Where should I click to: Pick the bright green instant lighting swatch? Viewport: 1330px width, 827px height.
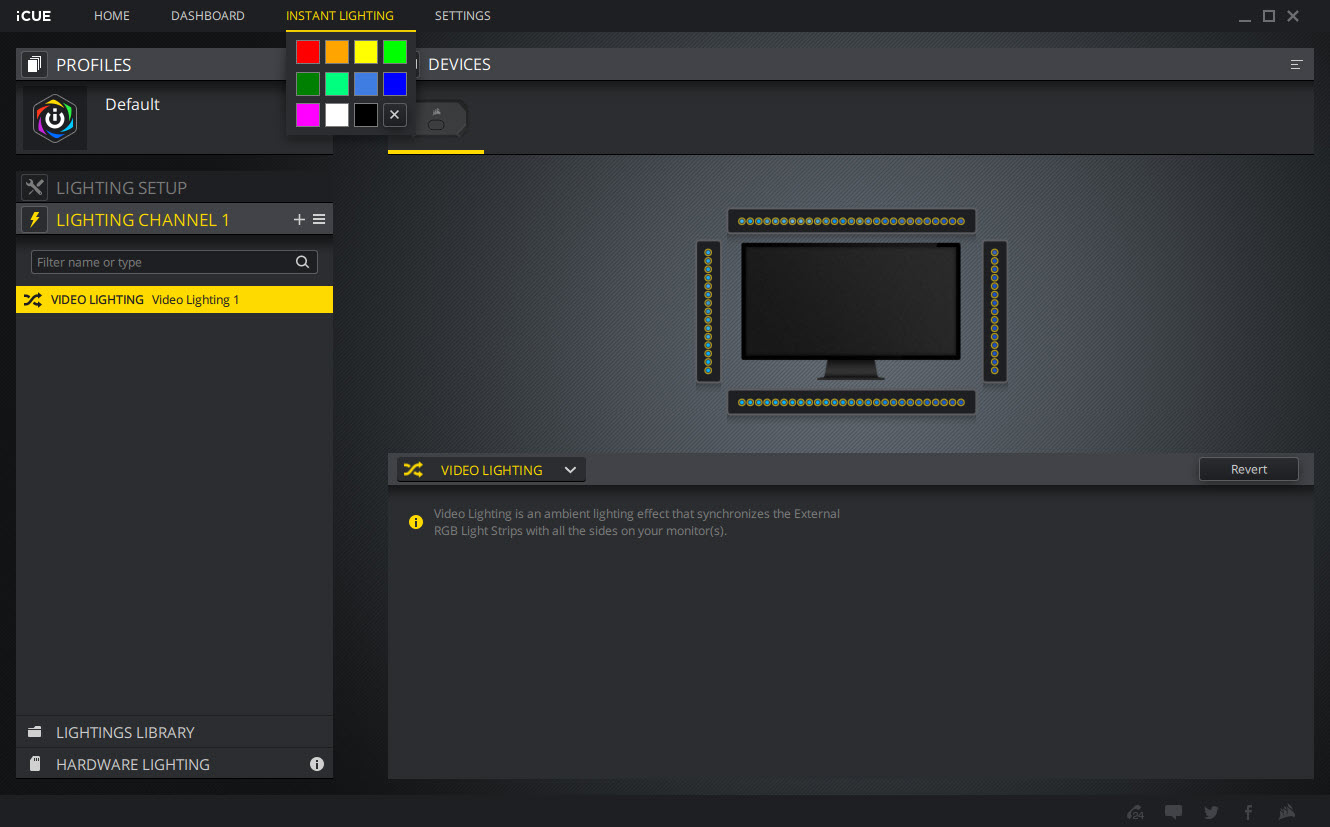click(395, 52)
